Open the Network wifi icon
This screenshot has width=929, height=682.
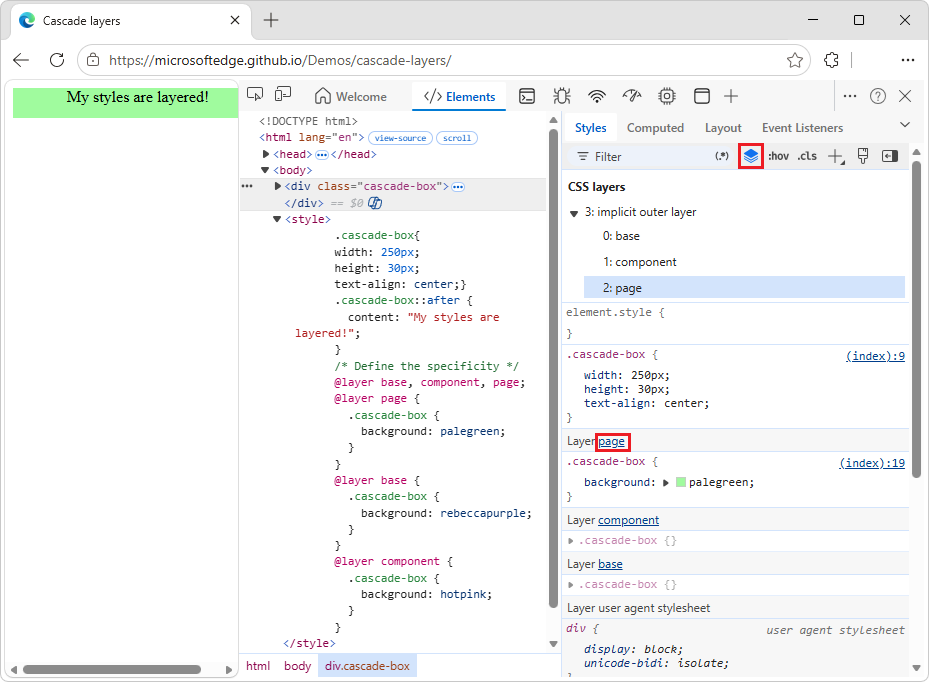point(597,96)
